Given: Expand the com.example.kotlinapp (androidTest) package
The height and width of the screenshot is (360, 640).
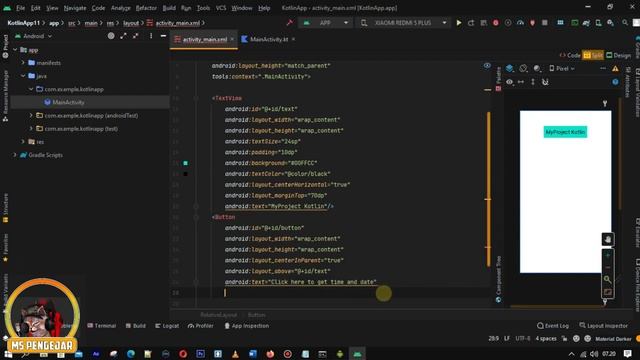Looking at the screenshot, I should coord(31,116).
